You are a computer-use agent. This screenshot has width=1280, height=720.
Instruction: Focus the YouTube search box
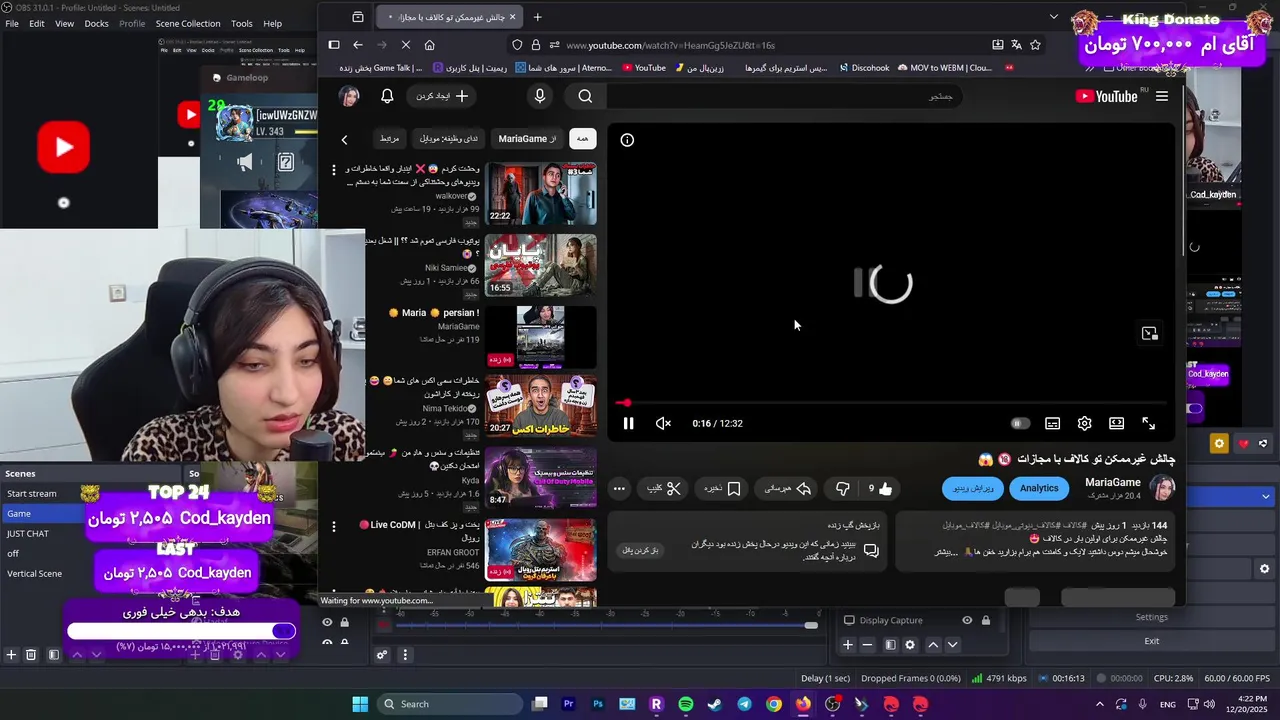pyautogui.click(x=784, y=96)
